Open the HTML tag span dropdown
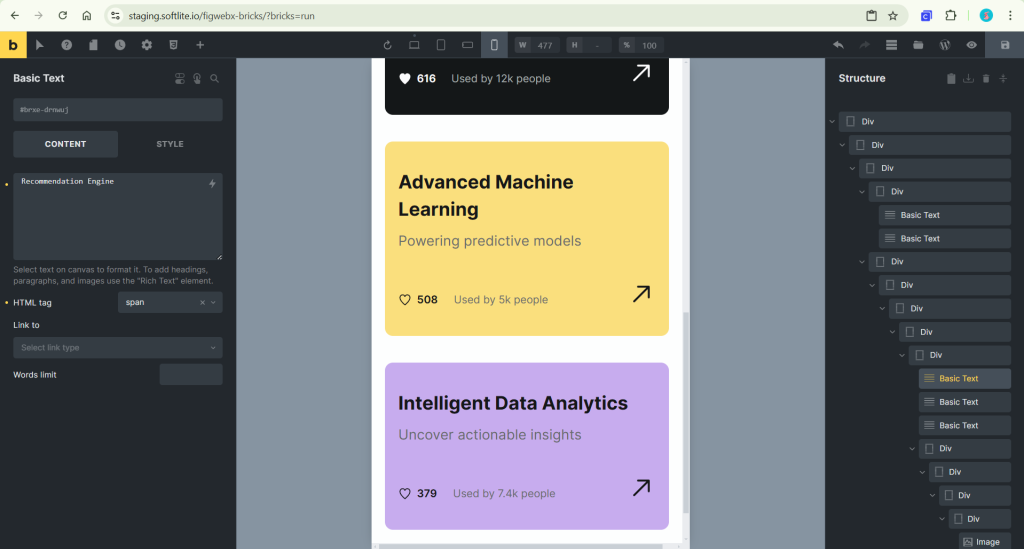 170,302
